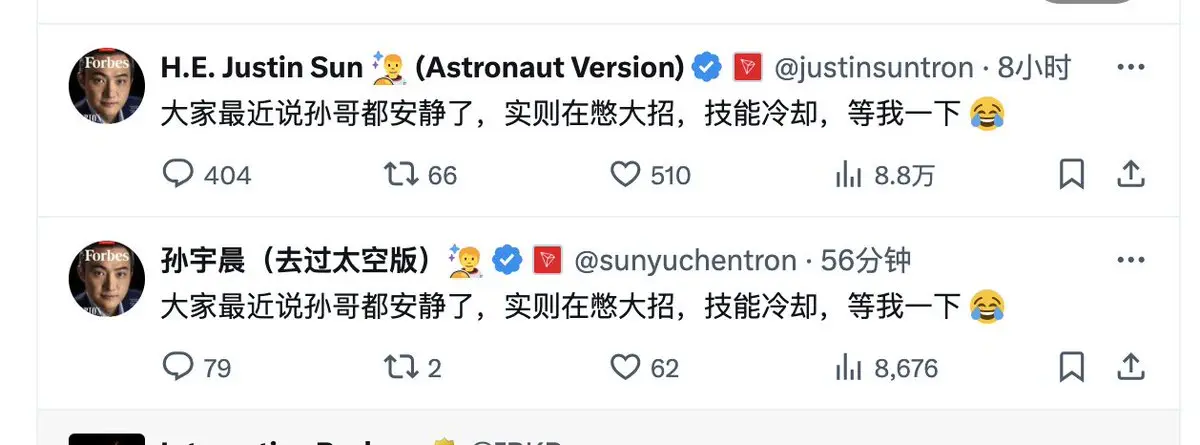The width and height of the screenshot is (1200, 445).
Task: Bookmark the H.E. Justin Sun tweet
Action: point(1071,175)
